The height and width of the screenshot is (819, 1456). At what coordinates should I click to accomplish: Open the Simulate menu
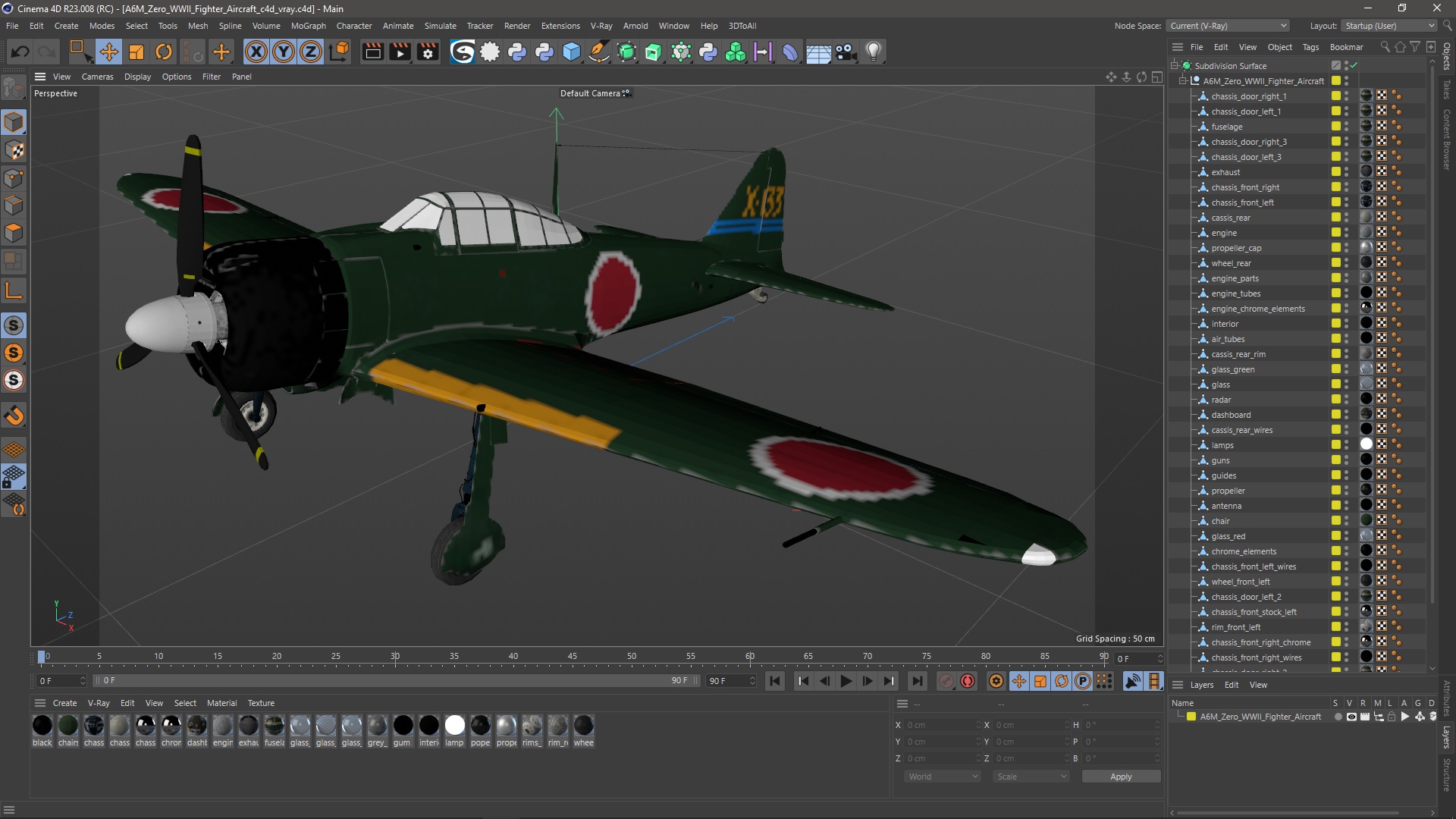point(440,26)
